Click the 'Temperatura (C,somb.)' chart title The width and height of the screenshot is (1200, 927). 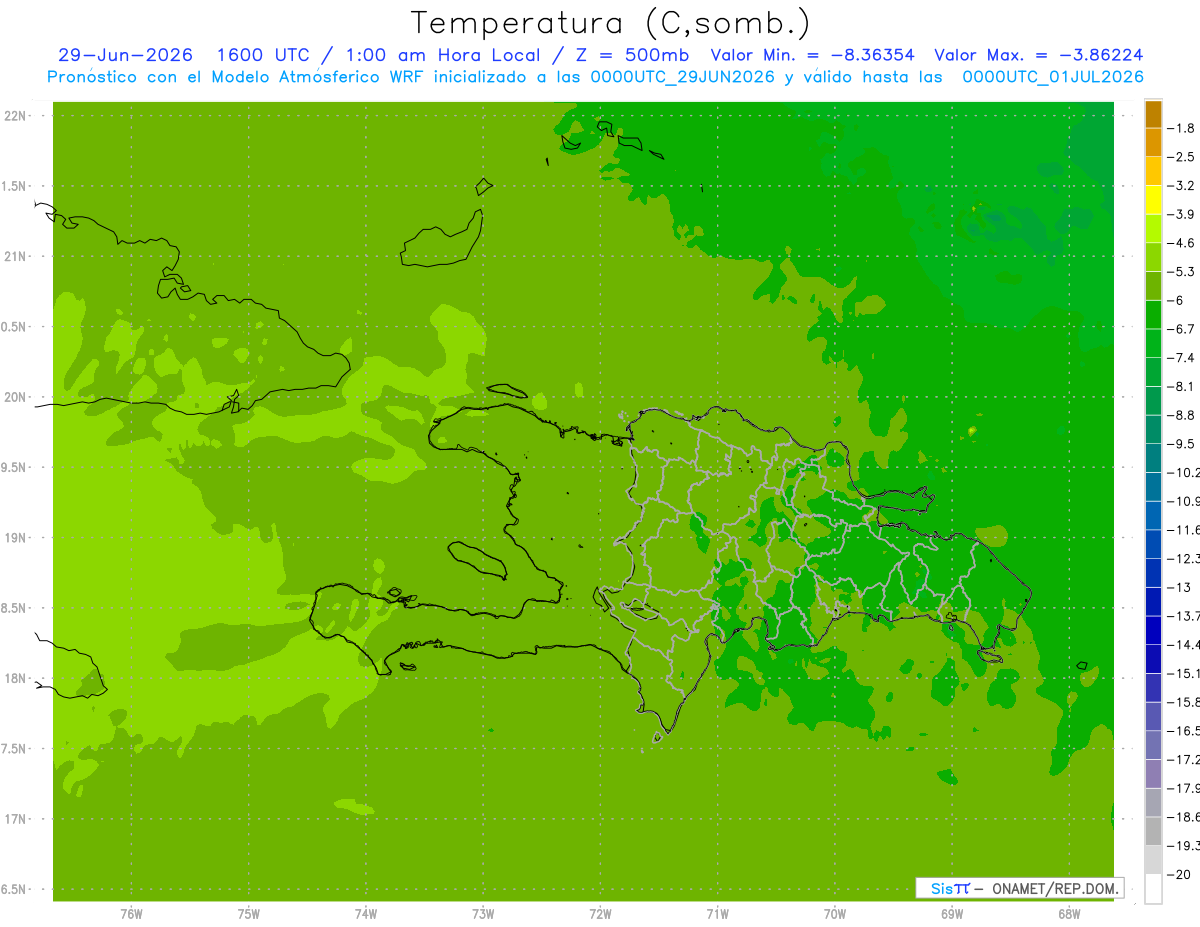610,22
